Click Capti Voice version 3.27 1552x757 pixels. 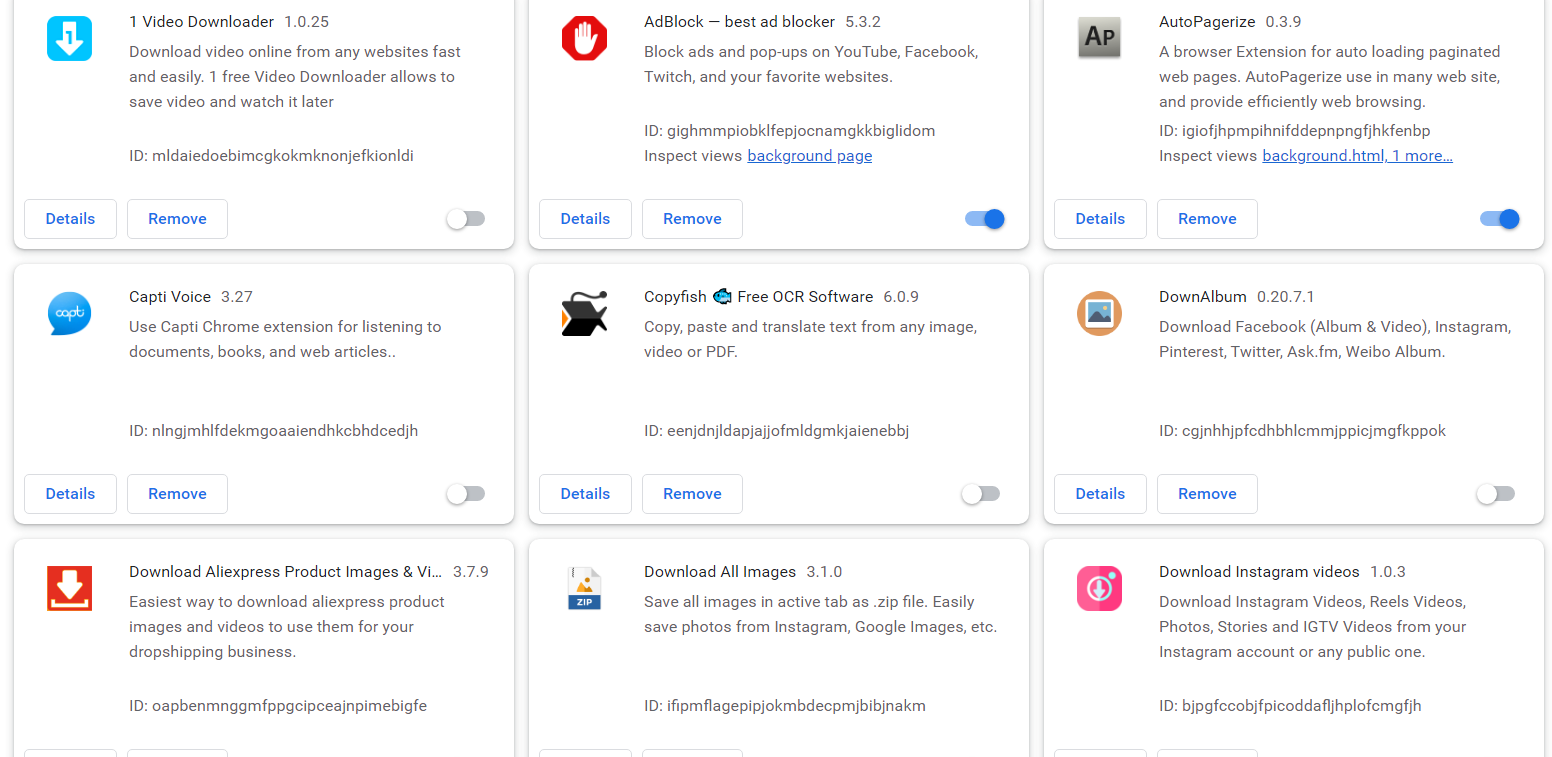[237, 296]
